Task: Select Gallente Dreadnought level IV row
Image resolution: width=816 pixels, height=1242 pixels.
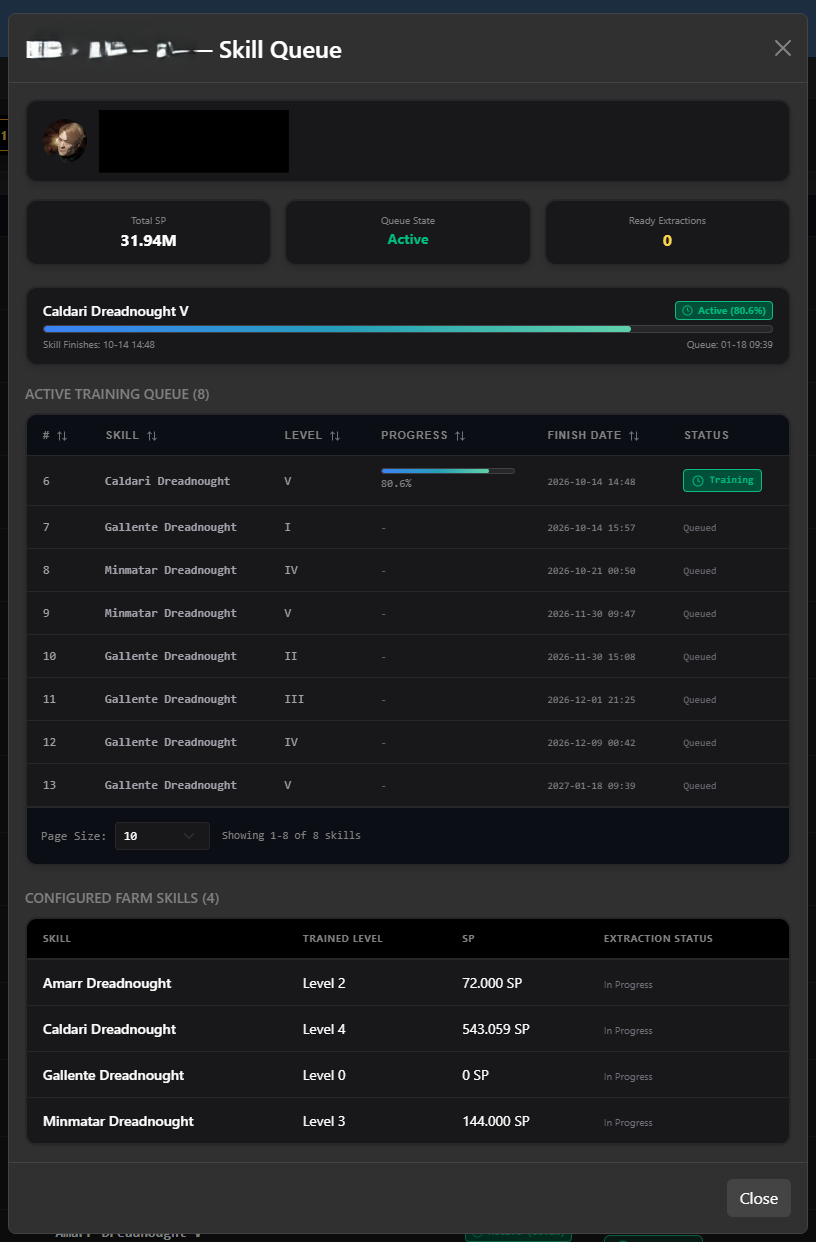Action: tap(408, 742)
